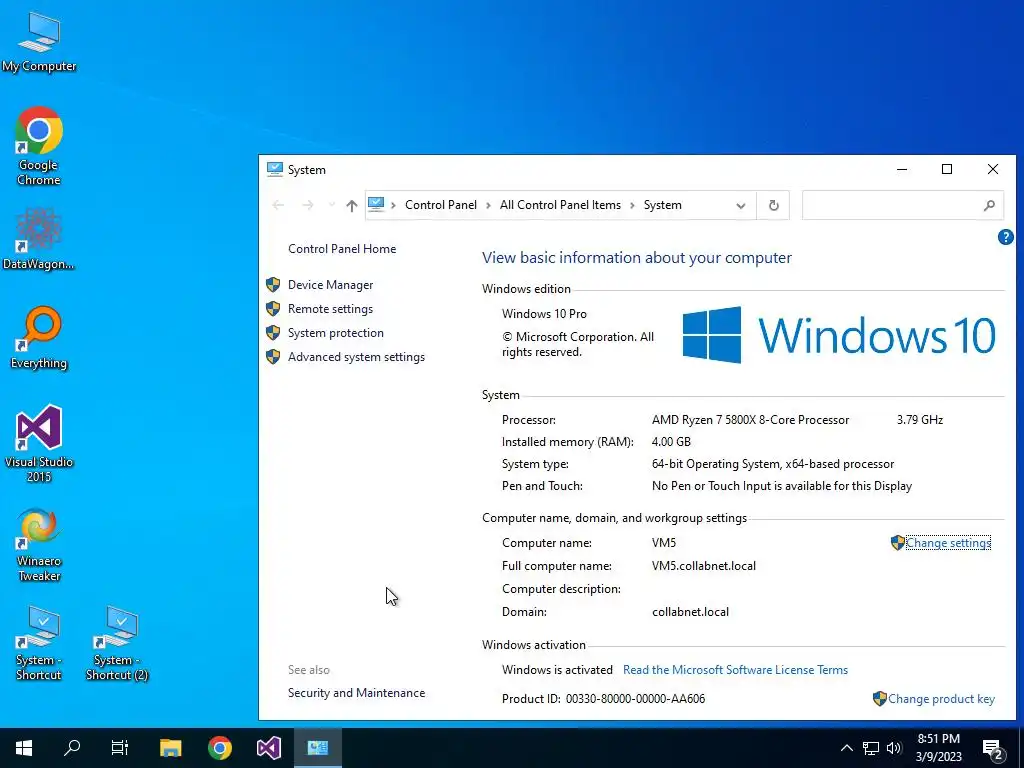This screenshot has height=768, width=1024.
Task: Select the Visual Studio 2015 desktop shortcut
Action: click(x=39, y=443)
